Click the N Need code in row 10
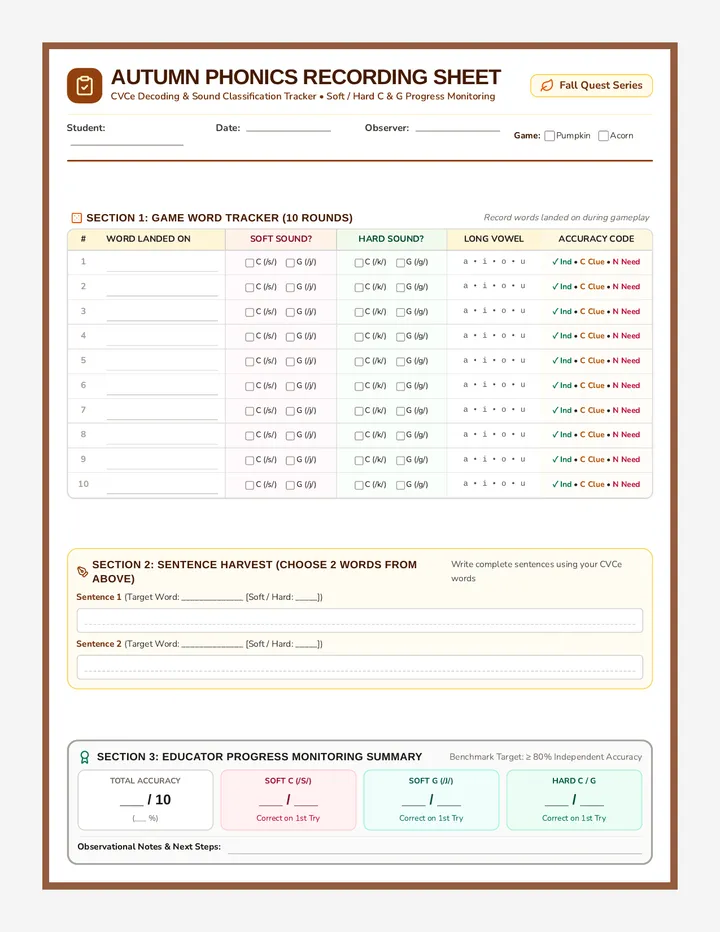The image size is (720, 932). [626, 485]
